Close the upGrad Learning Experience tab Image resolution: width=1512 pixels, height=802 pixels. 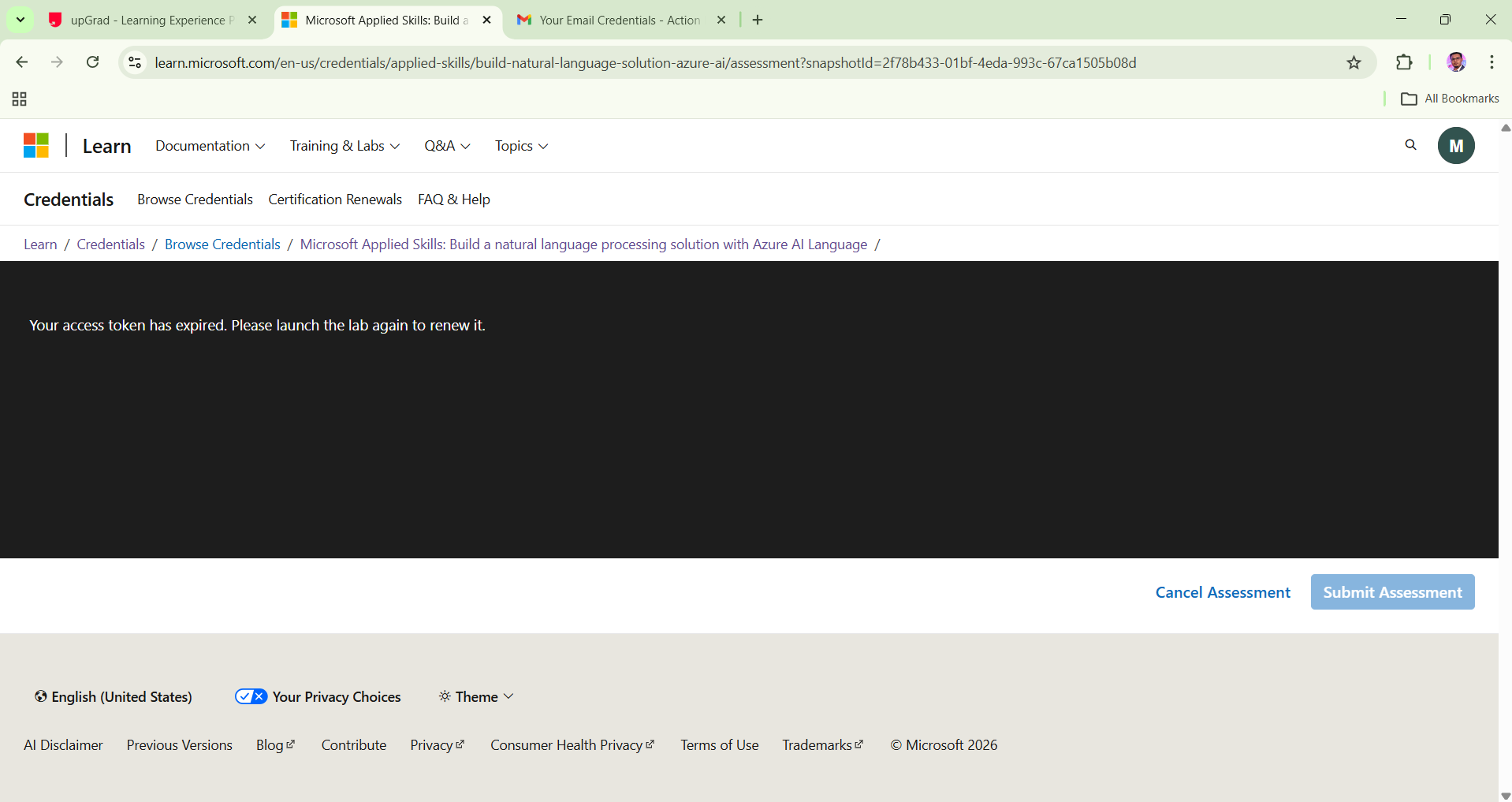pyautogui.click(x=252, y=20)
